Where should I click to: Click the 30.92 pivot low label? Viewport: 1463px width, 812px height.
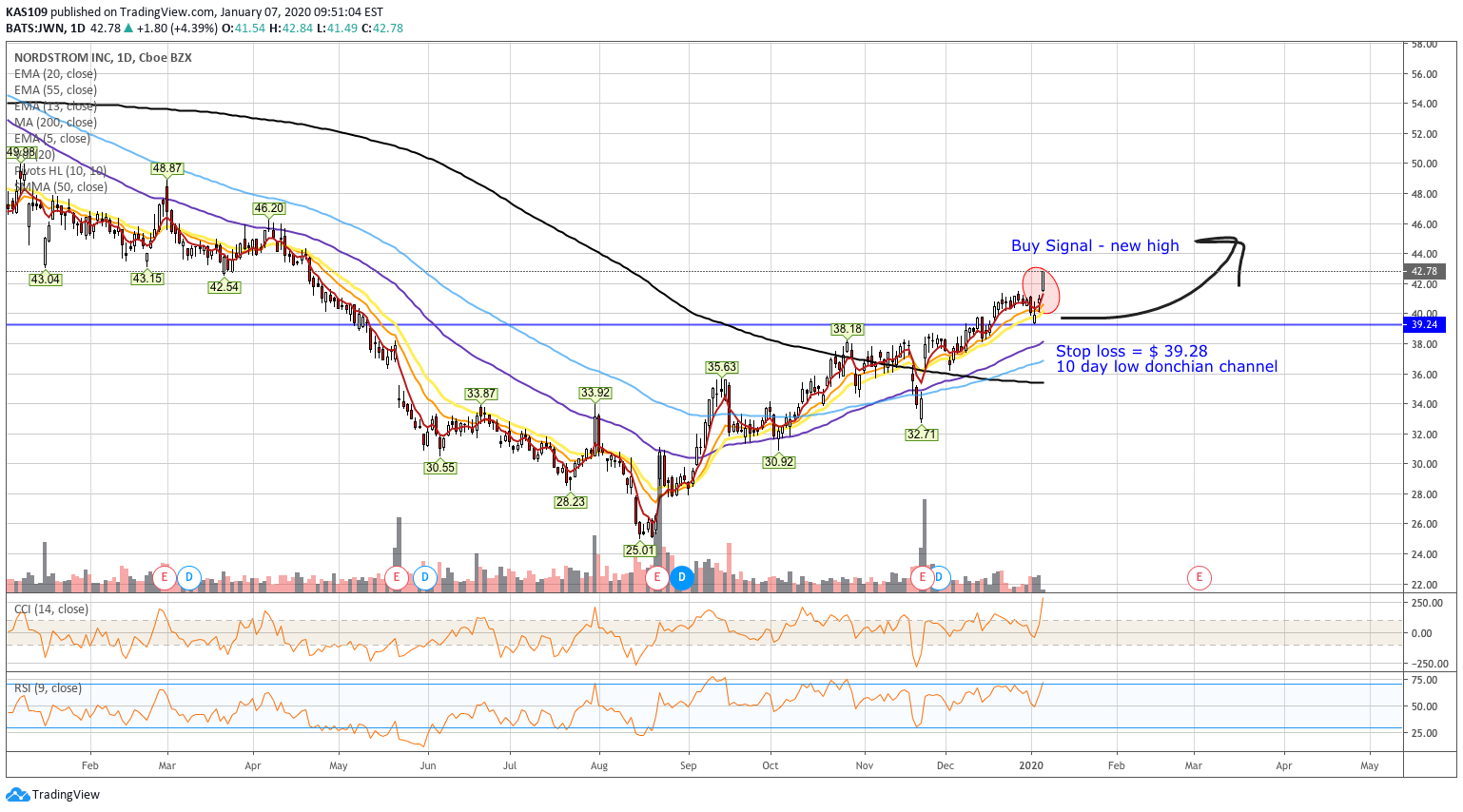[779, 462]
